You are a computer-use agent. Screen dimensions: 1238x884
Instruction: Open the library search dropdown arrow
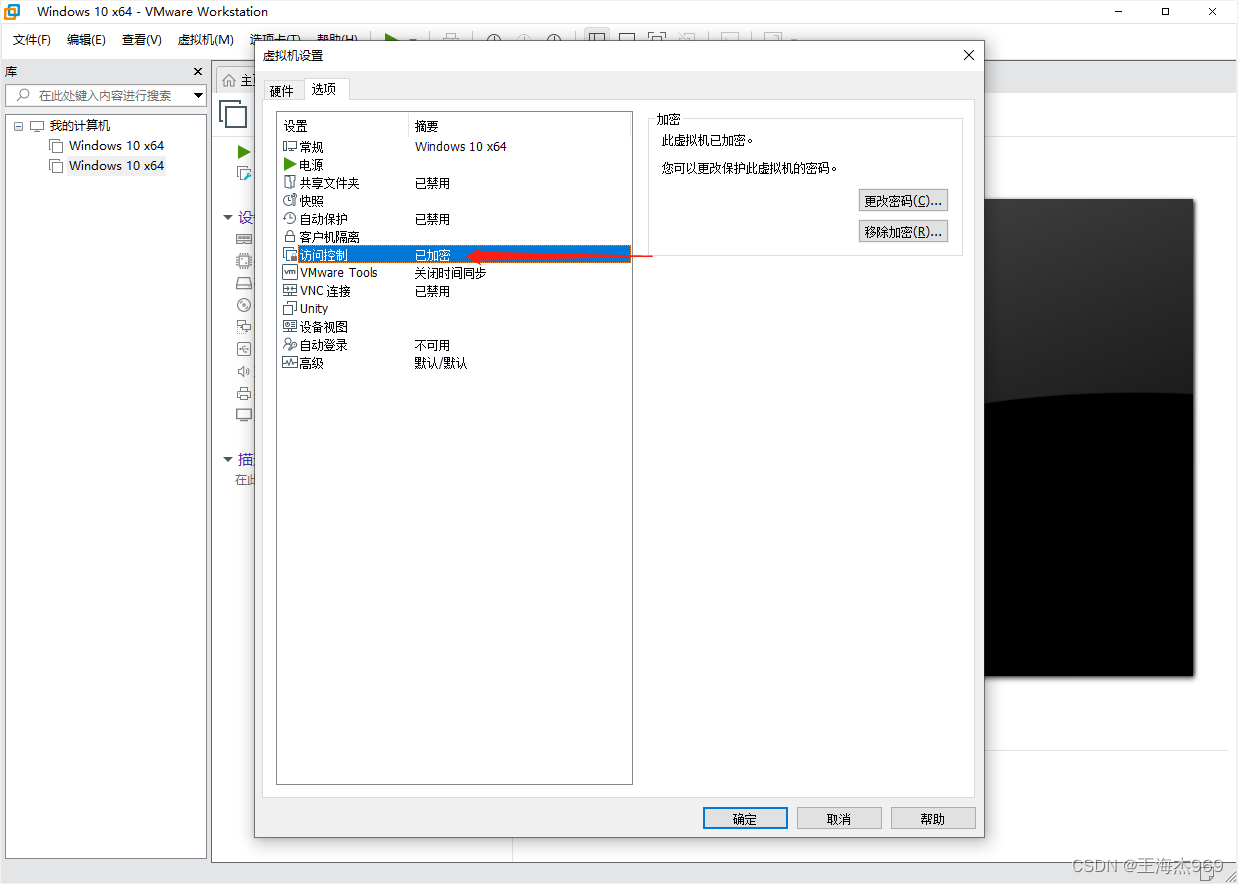198,95
